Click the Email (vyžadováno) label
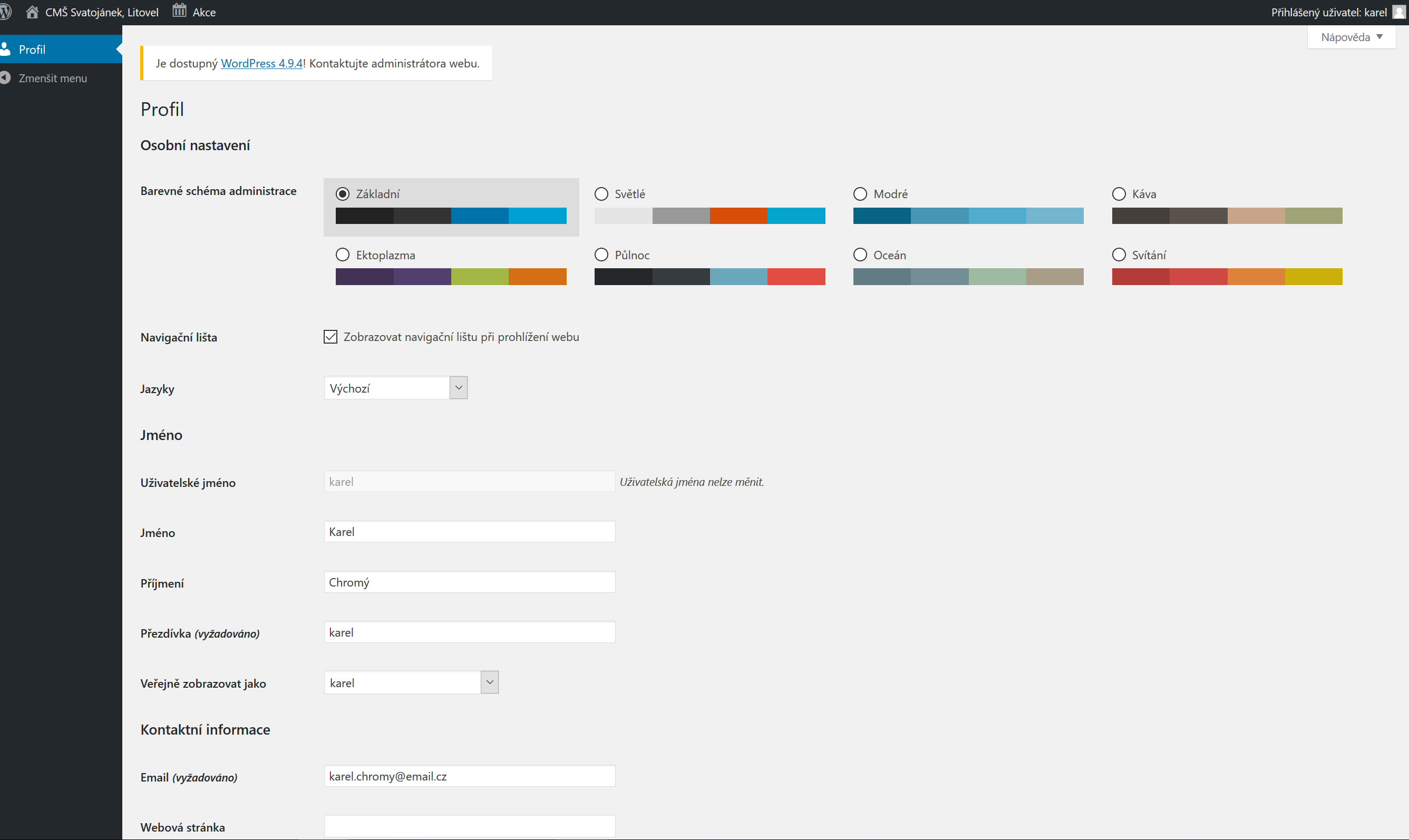1409x840 pixels. [189, 777]
